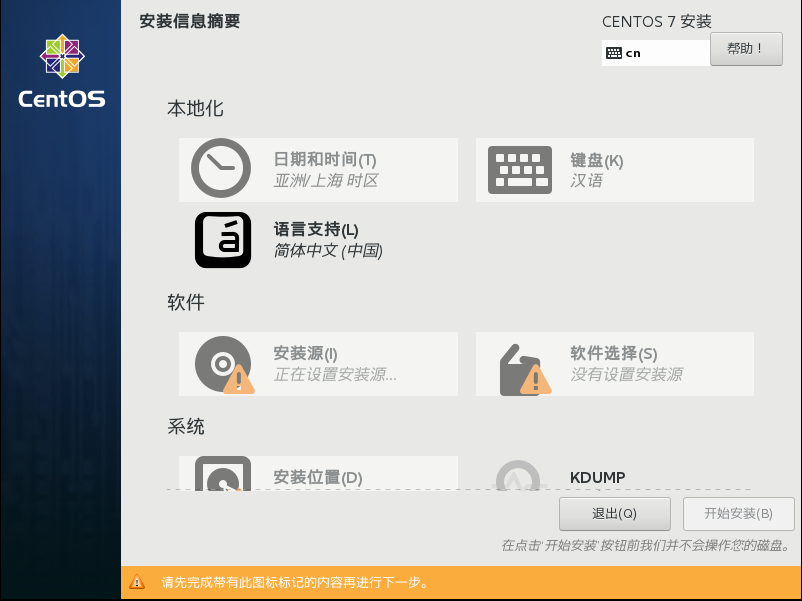Click the keyboard layout icon for 键盘

click(x=520, y=170)
